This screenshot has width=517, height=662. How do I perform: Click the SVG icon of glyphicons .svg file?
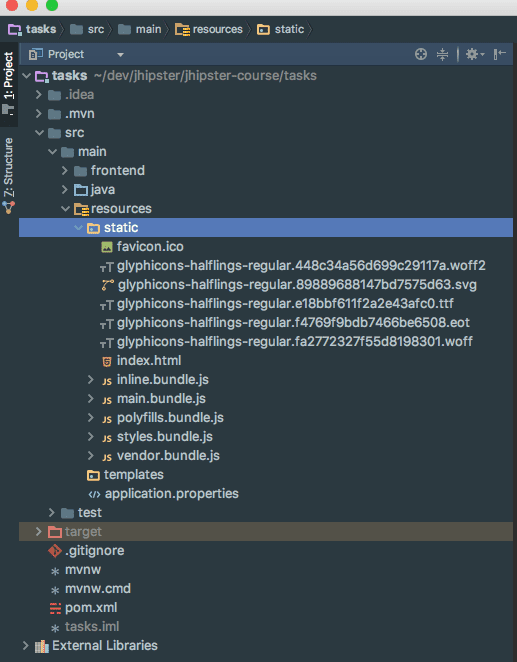[107, 285]
